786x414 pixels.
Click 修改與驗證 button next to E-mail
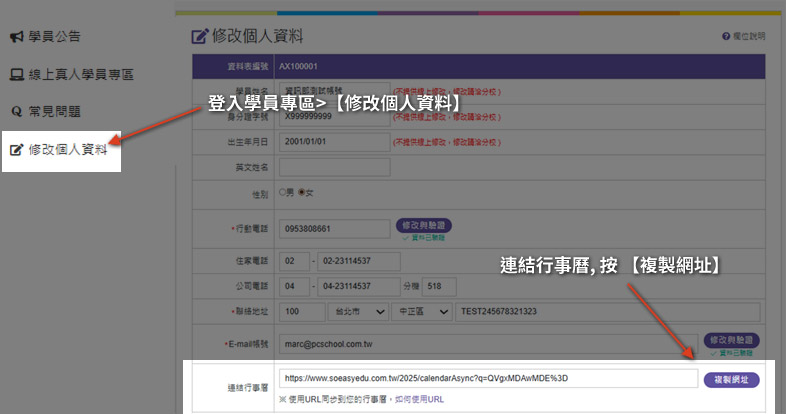coord(731,340)
